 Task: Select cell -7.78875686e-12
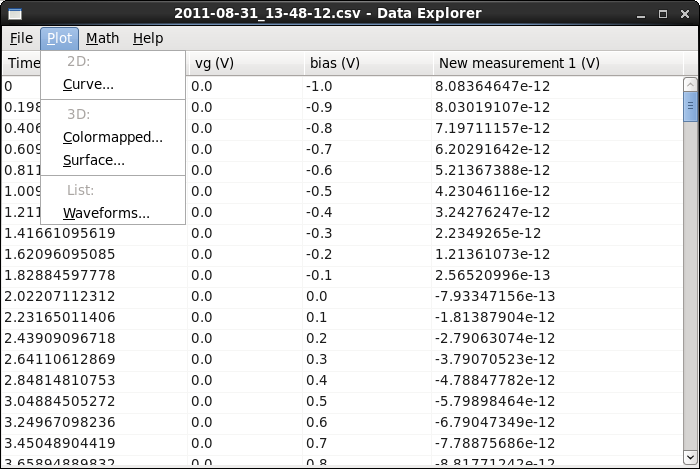557,443
